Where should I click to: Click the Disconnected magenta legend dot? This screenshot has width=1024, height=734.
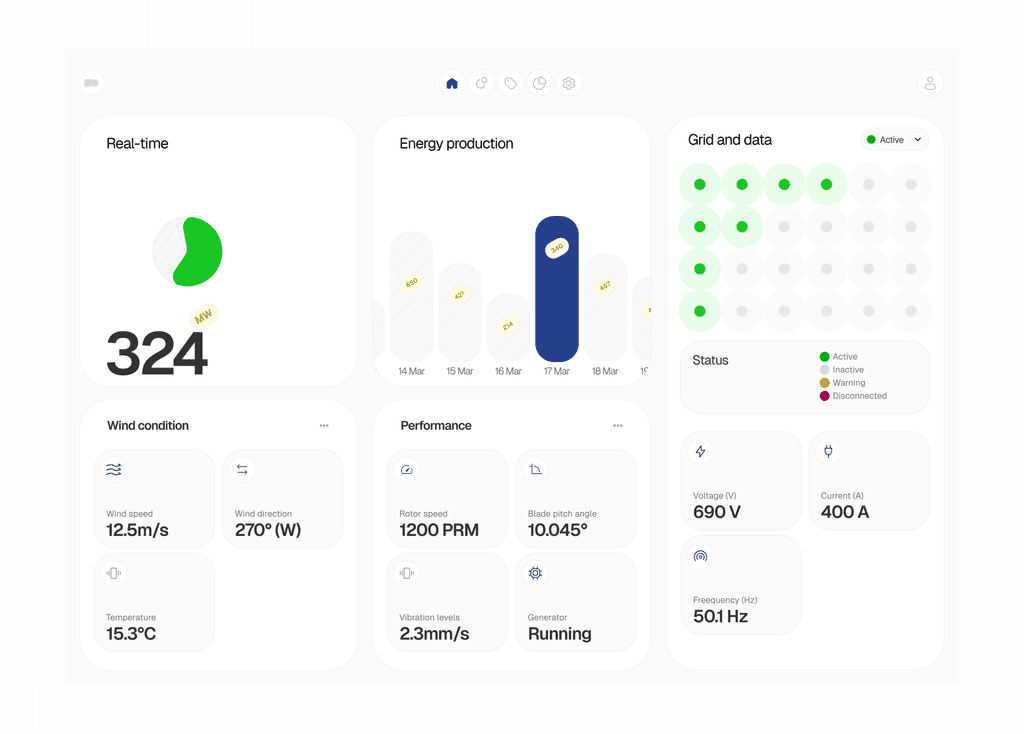tap(824, 396)
